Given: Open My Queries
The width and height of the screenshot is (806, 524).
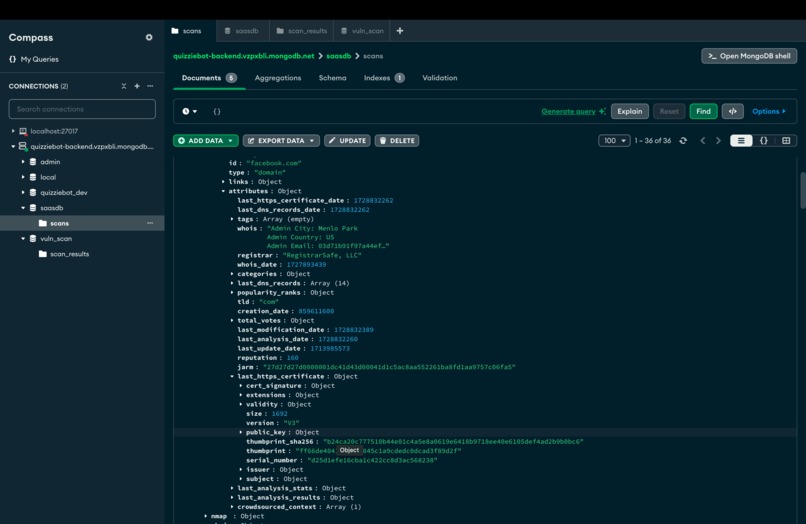Looking at the screenshot, I should click(33, 59).
